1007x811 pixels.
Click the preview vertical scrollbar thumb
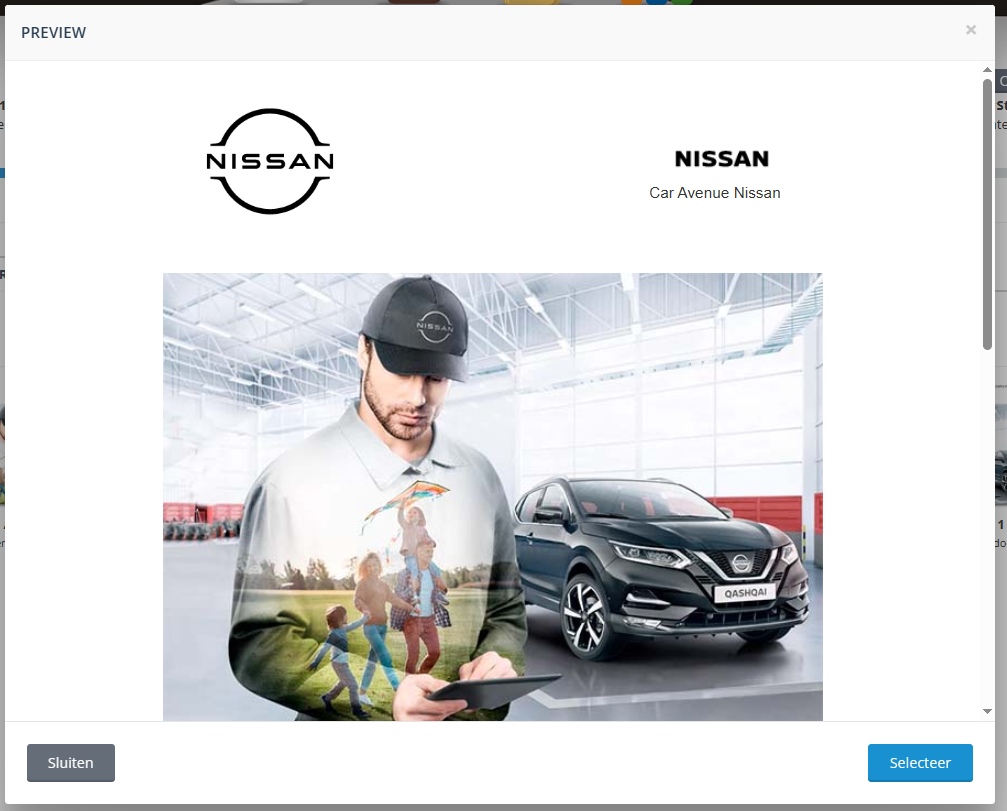pyautogui.click(x=987, y=214)
